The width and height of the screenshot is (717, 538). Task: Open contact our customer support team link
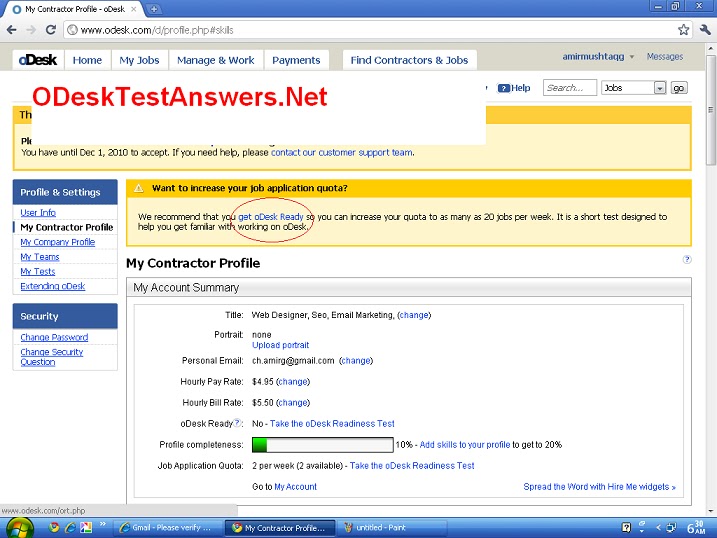tap(342, 153)
